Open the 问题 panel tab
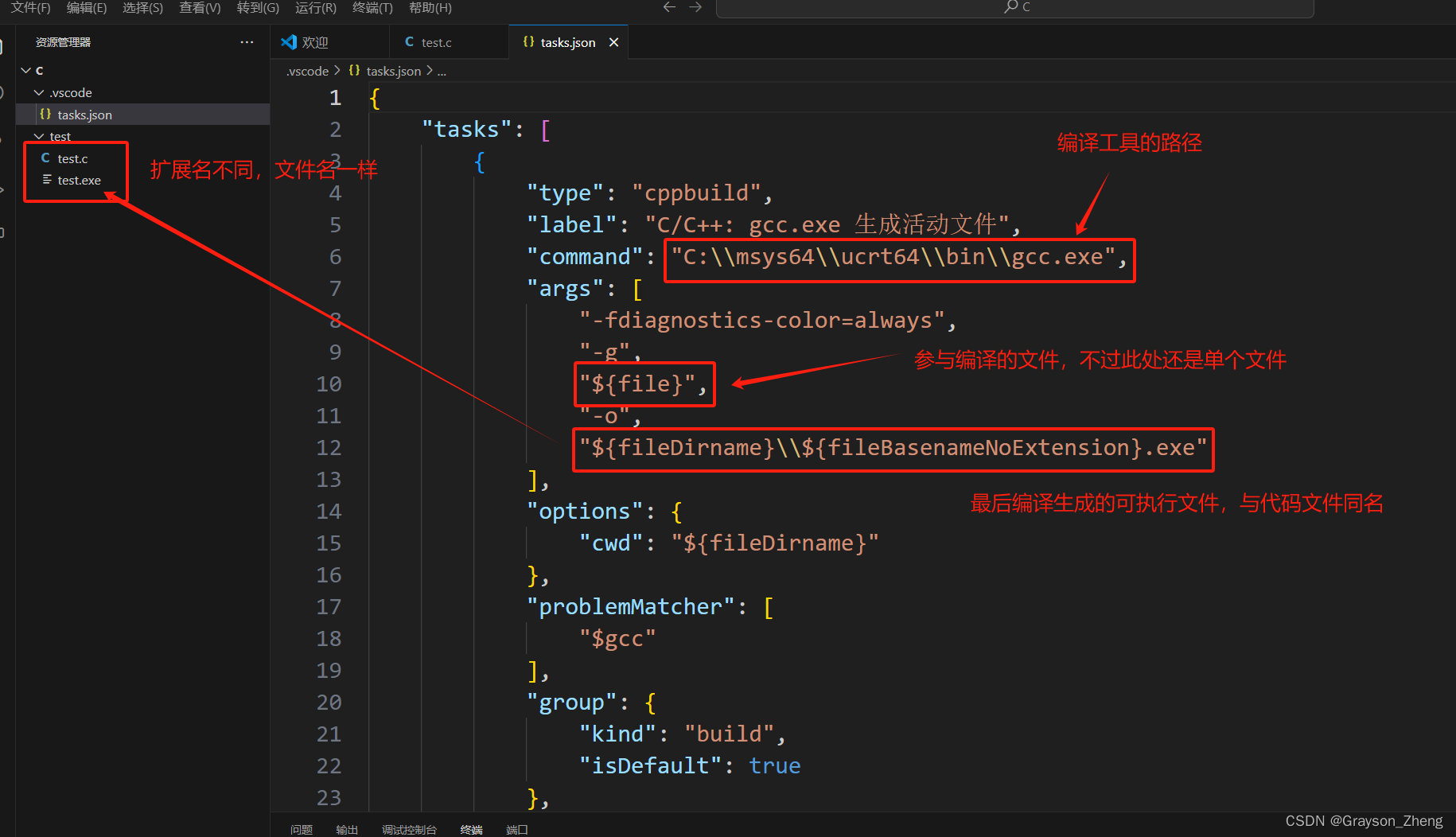The width and height of the screenshot is (1456, 837). coord(302,829)
